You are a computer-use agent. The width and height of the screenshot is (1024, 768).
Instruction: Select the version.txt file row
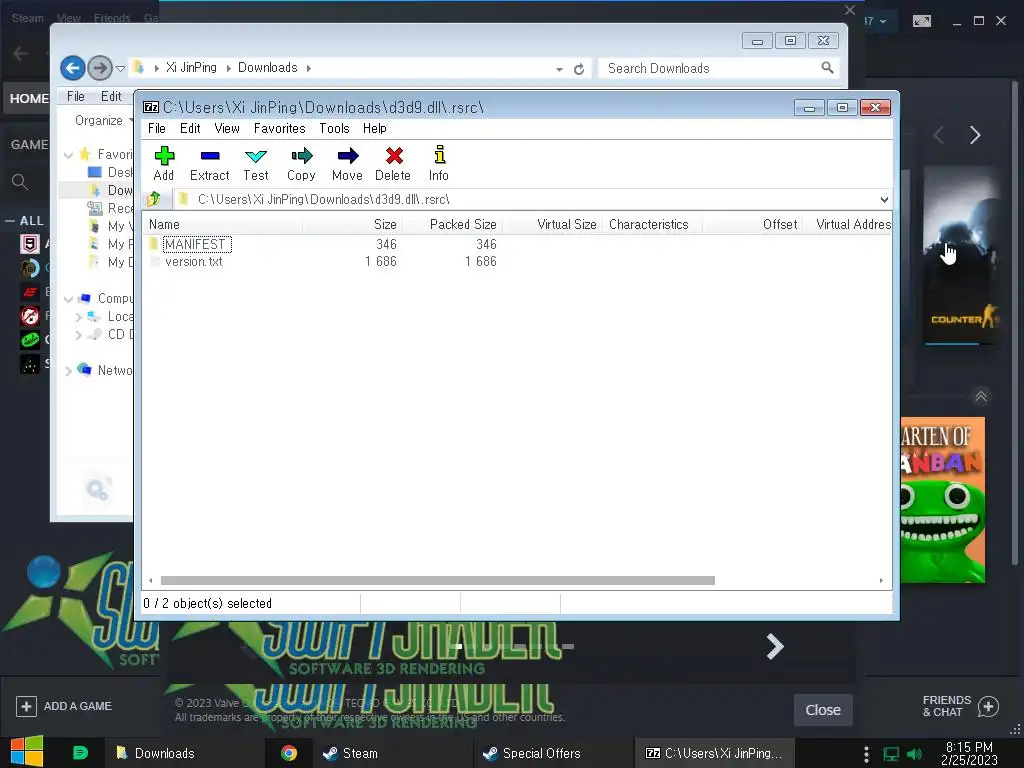193,262
